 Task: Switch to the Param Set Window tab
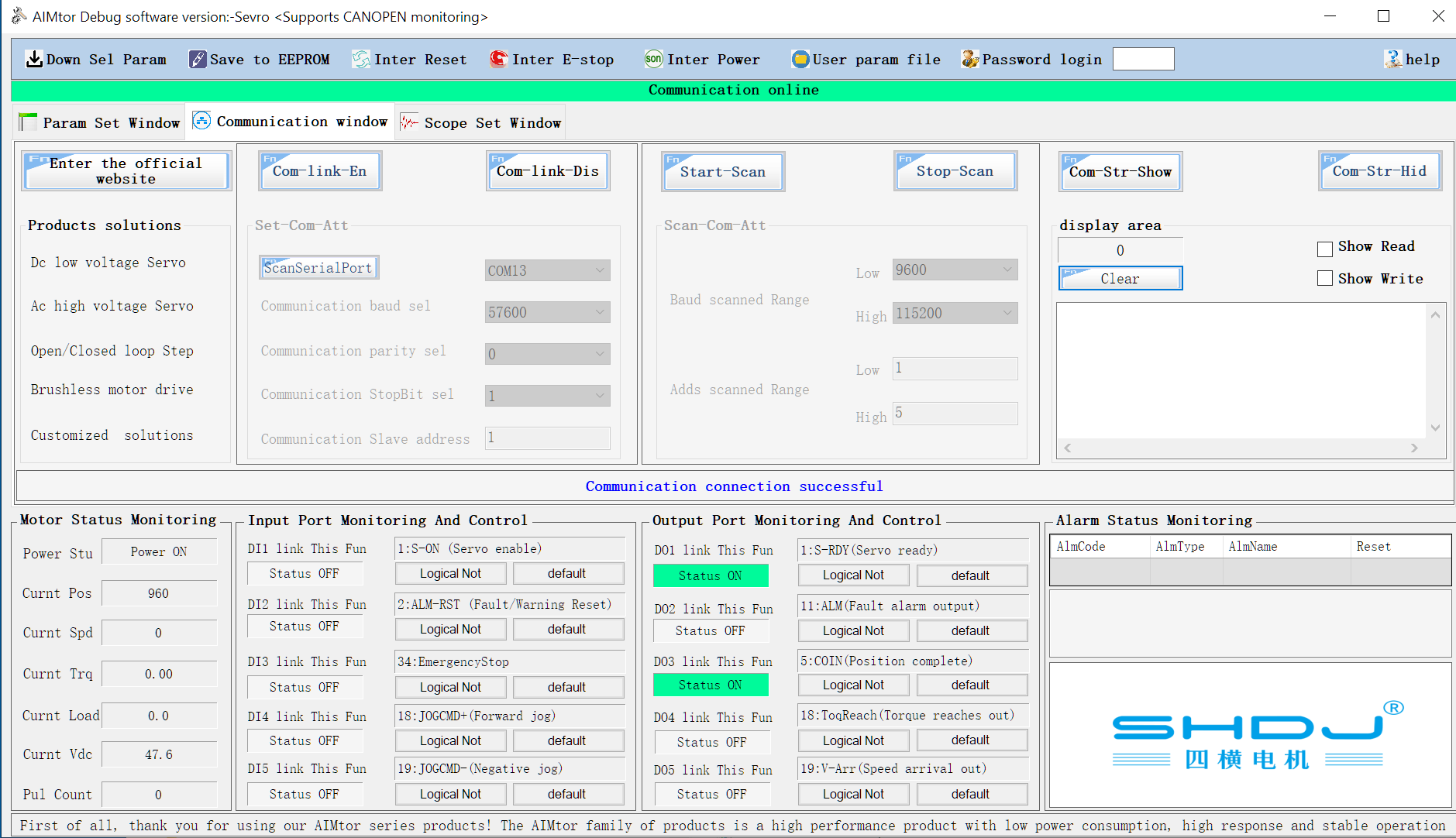(x=100, y=123)
